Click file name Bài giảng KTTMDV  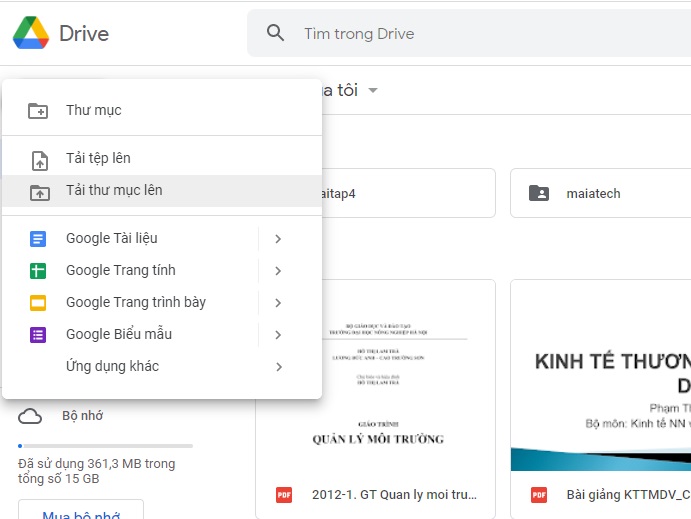(x=628, y=495)
